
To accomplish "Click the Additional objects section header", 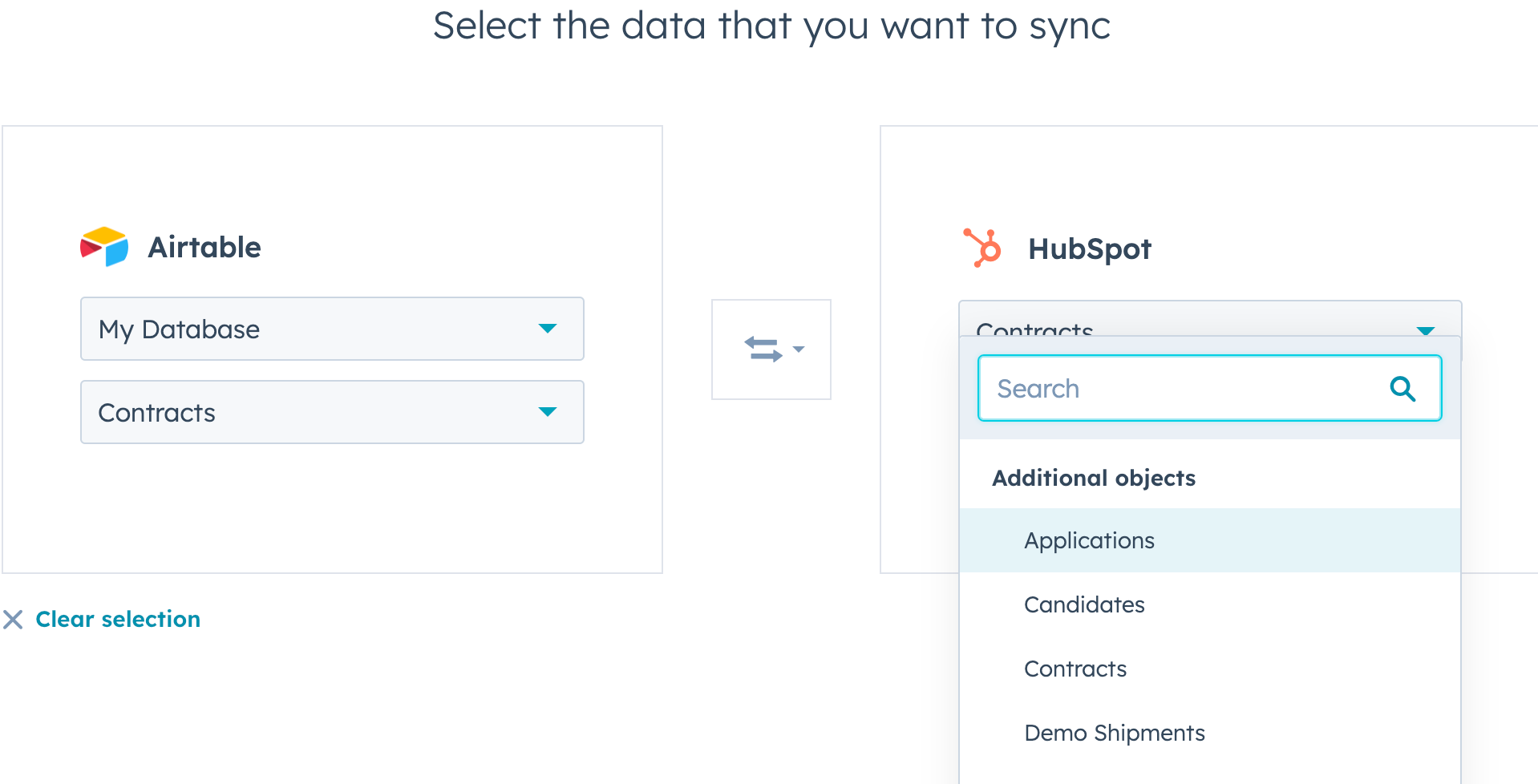I will pos(1094,478).
